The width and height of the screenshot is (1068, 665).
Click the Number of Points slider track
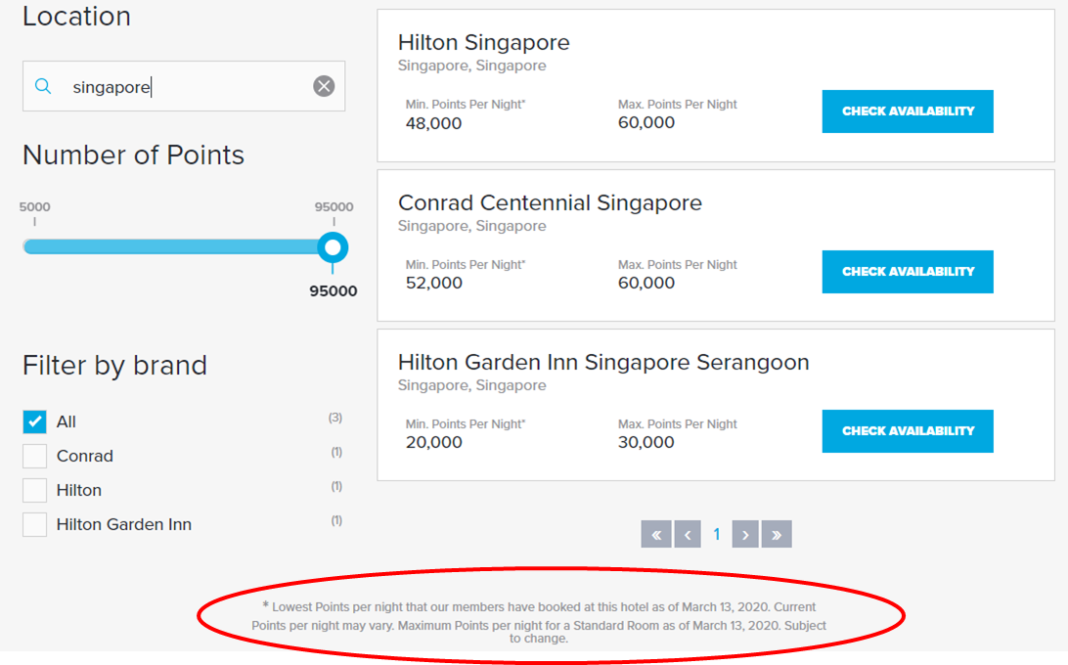pos(180,247)
